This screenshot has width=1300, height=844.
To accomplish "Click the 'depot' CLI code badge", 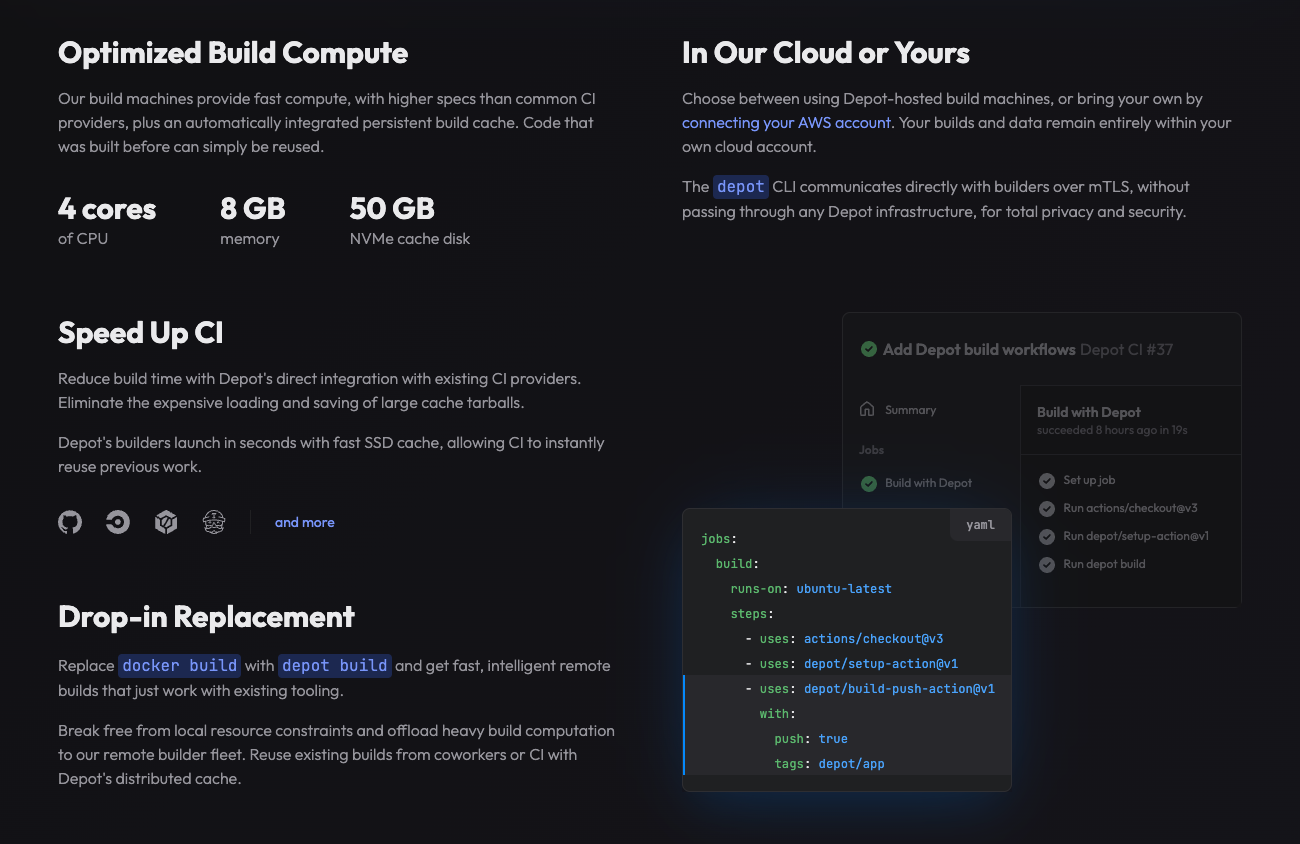I will 741,187.
